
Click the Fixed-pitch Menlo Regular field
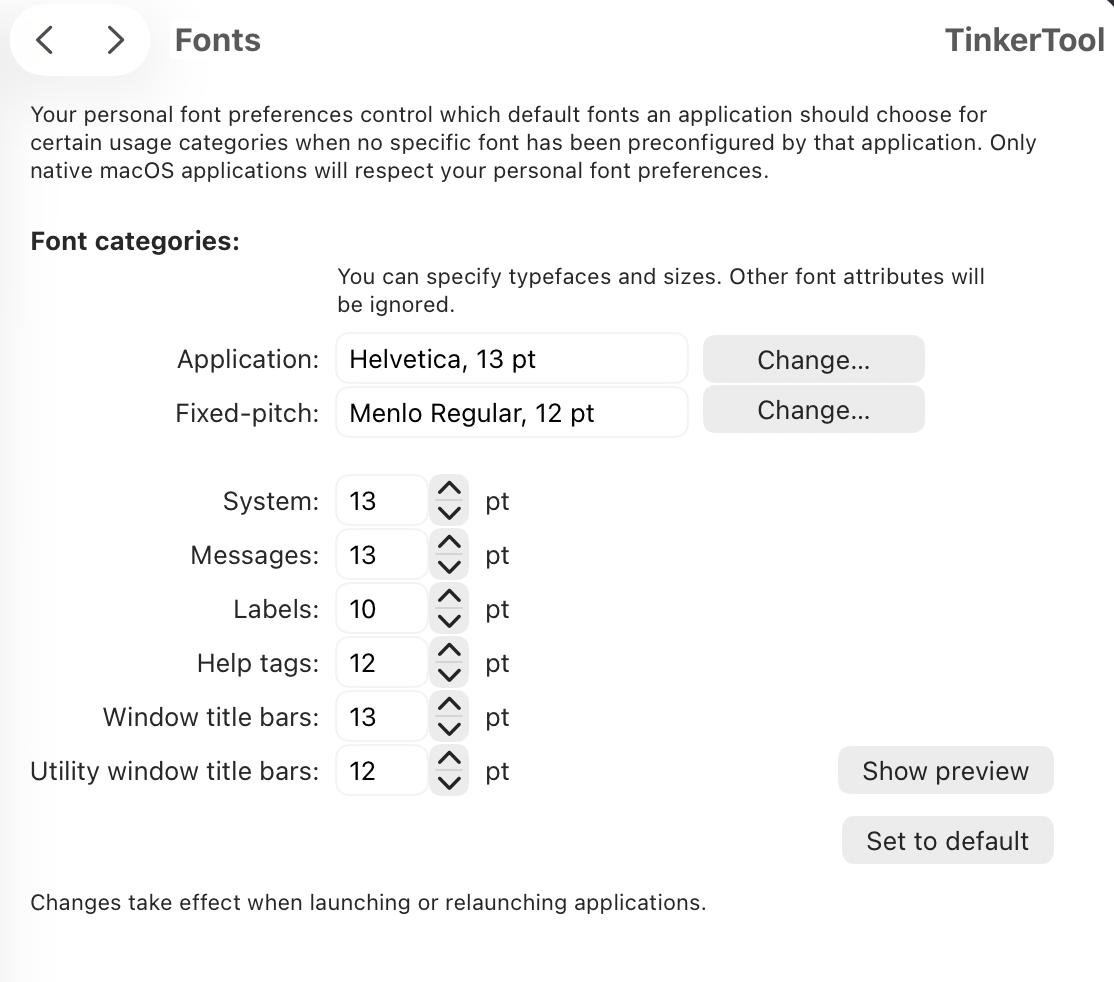pos(511,413)
